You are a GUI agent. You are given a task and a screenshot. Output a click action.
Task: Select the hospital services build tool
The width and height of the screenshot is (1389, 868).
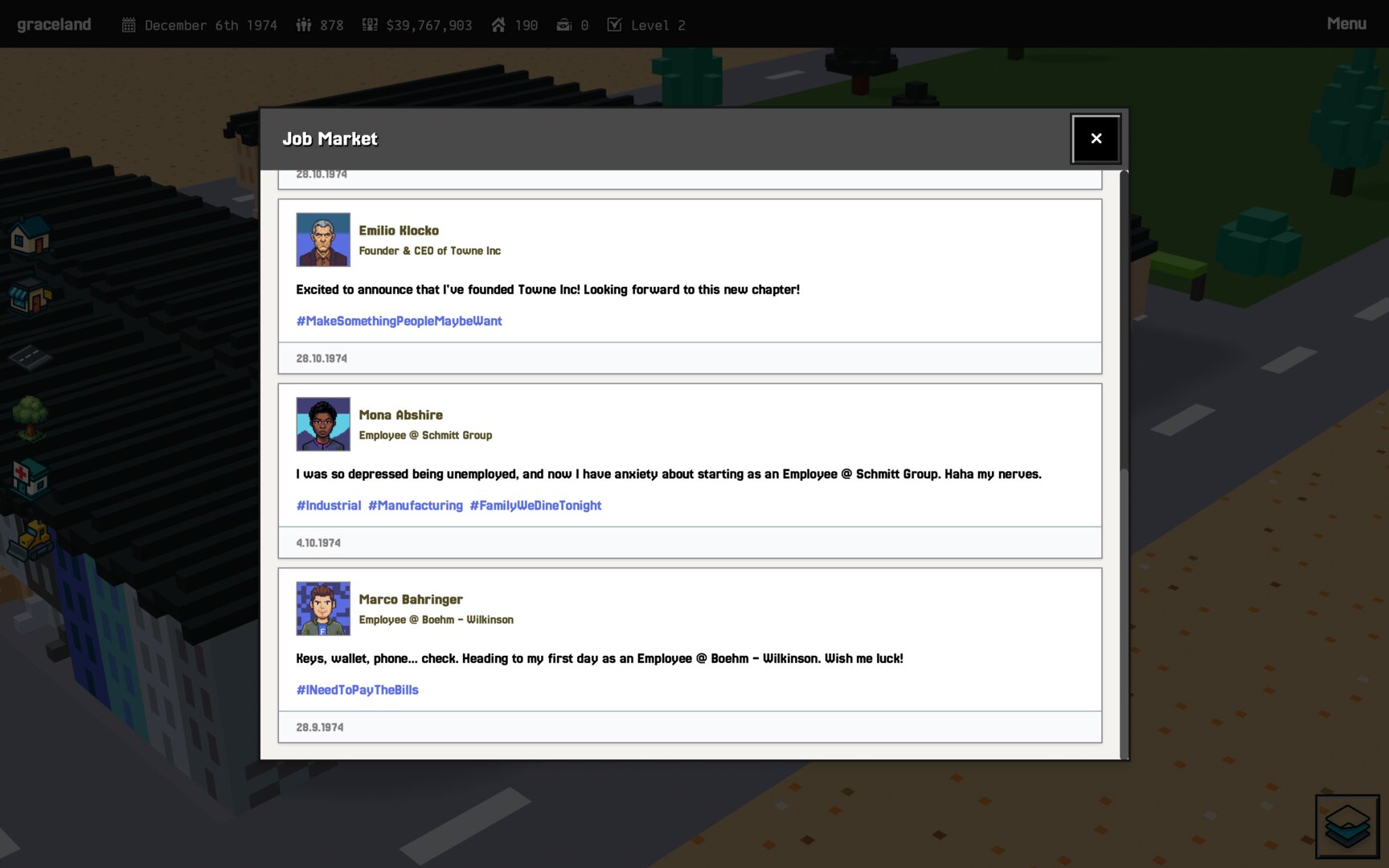pyautogui.click(x=30, y=478)
